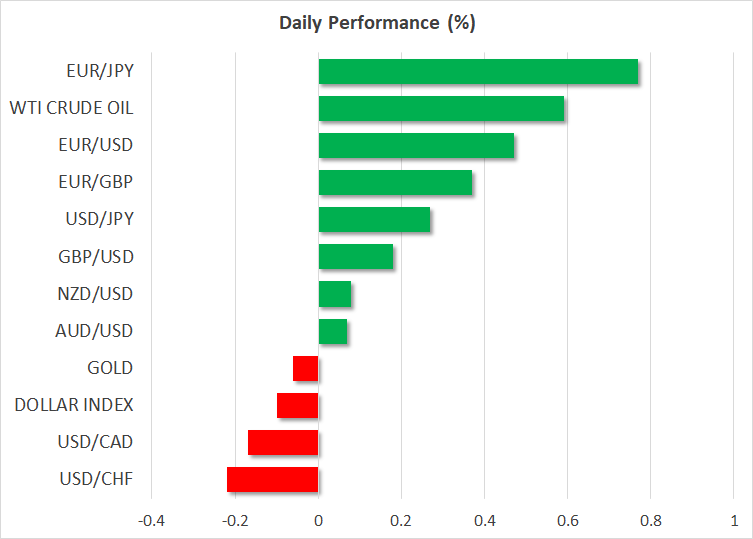Select the AUD/USD green bar

click(x=333, y=331)
